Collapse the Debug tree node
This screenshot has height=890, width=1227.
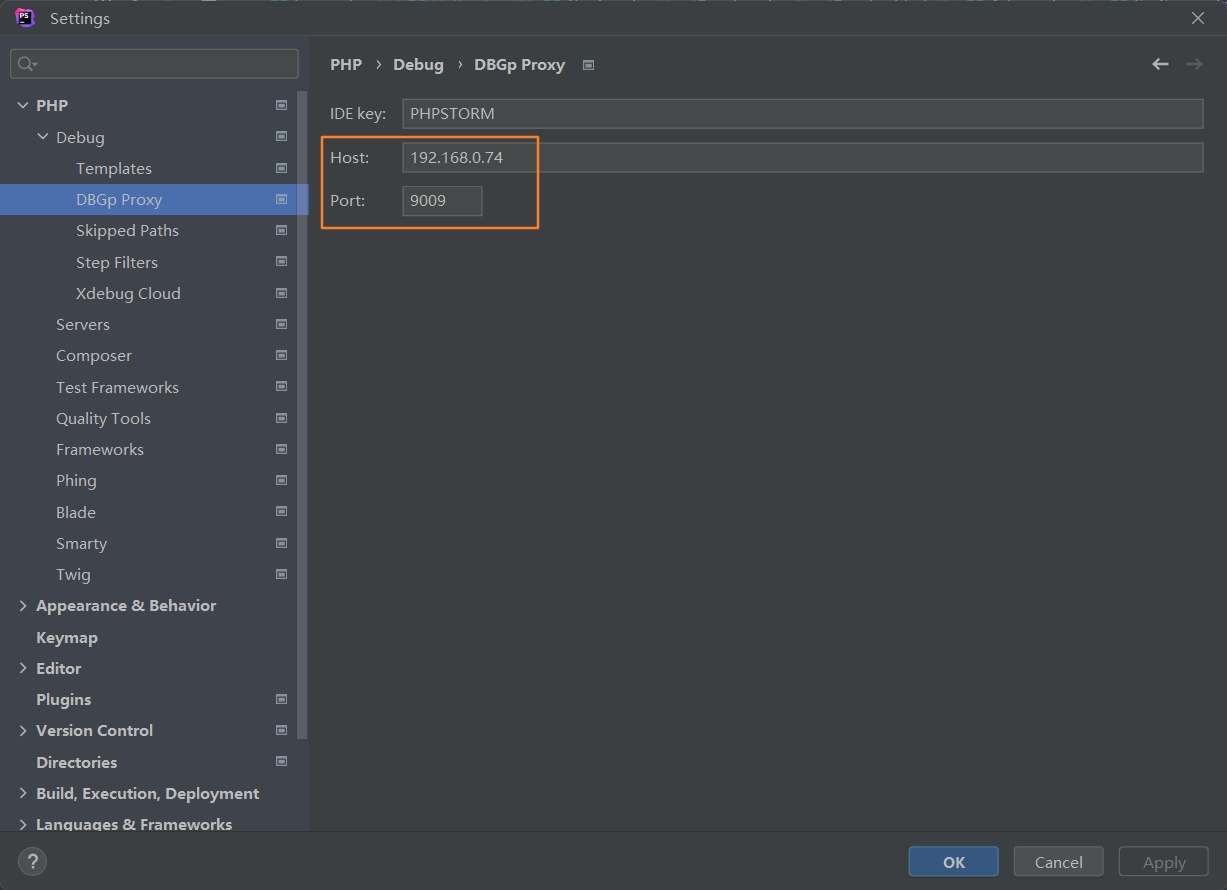(43, 137)
